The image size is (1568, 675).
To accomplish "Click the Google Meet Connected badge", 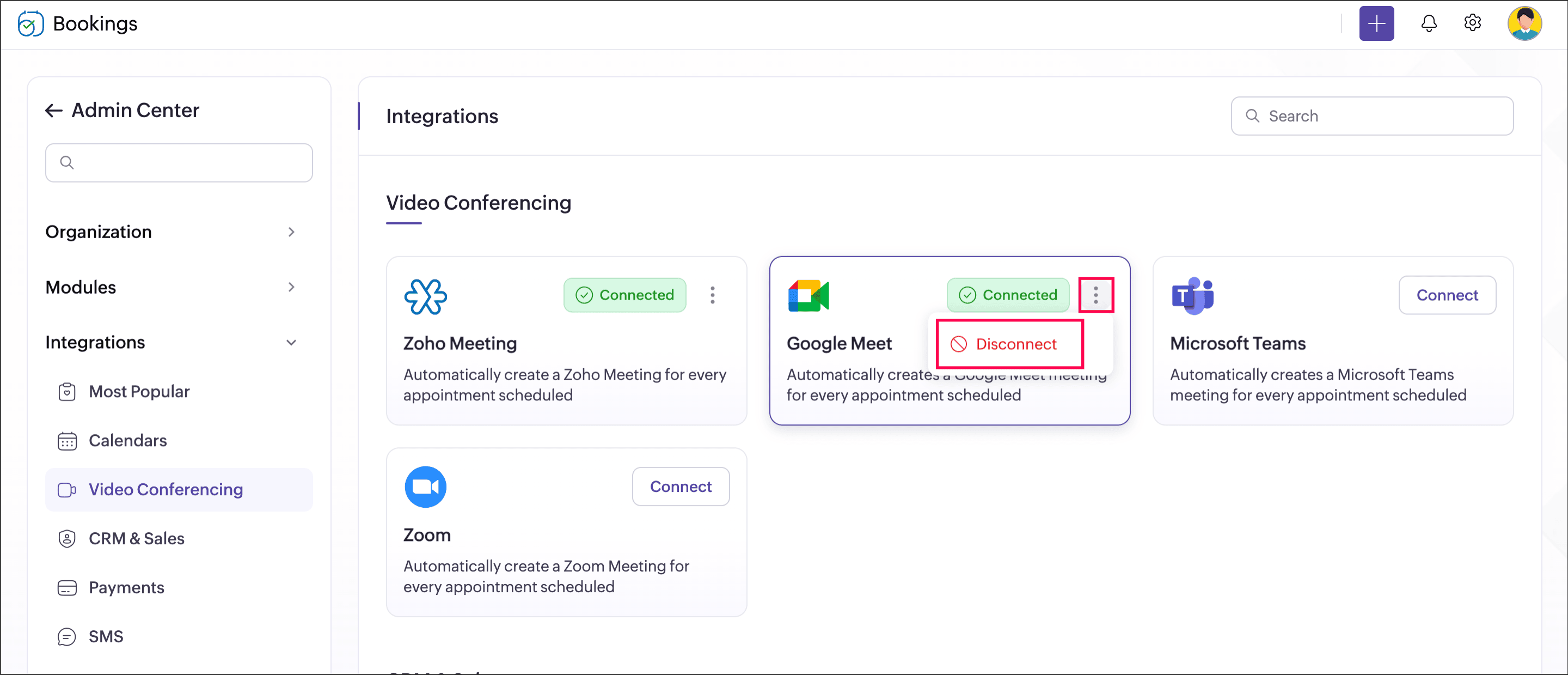I will point(1008,295).
